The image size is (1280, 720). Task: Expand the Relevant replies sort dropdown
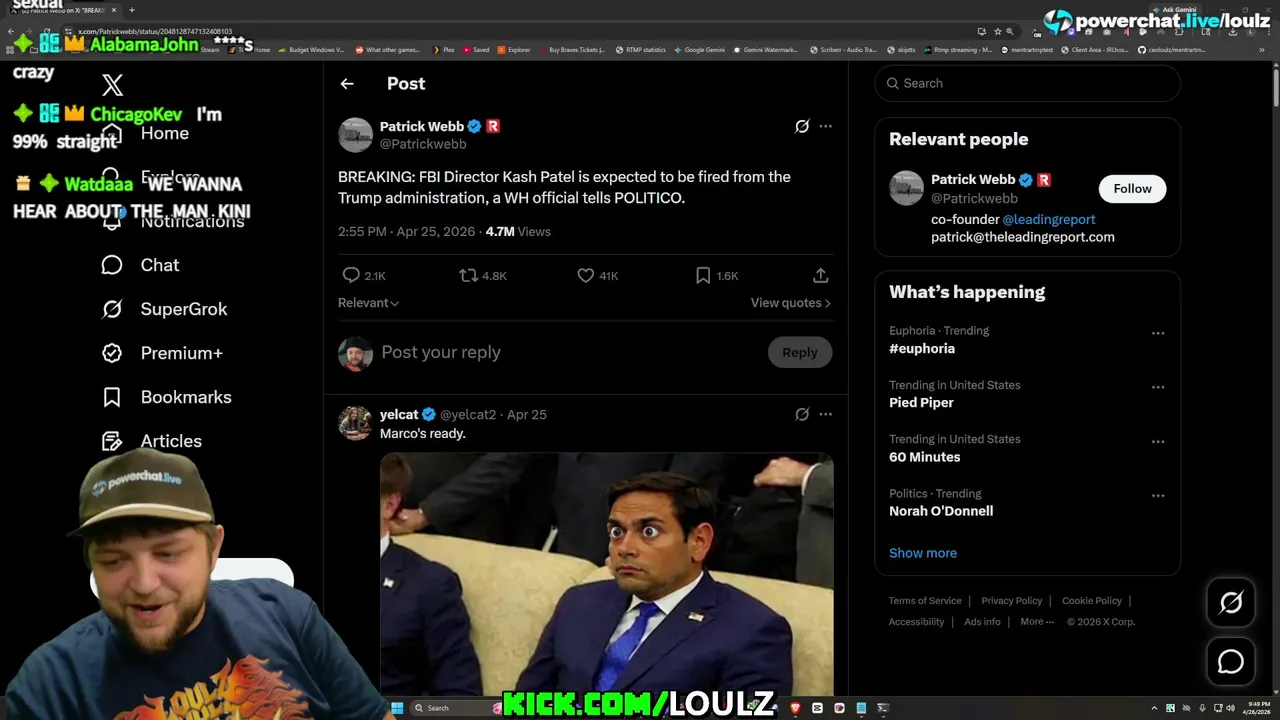[368, 303]
